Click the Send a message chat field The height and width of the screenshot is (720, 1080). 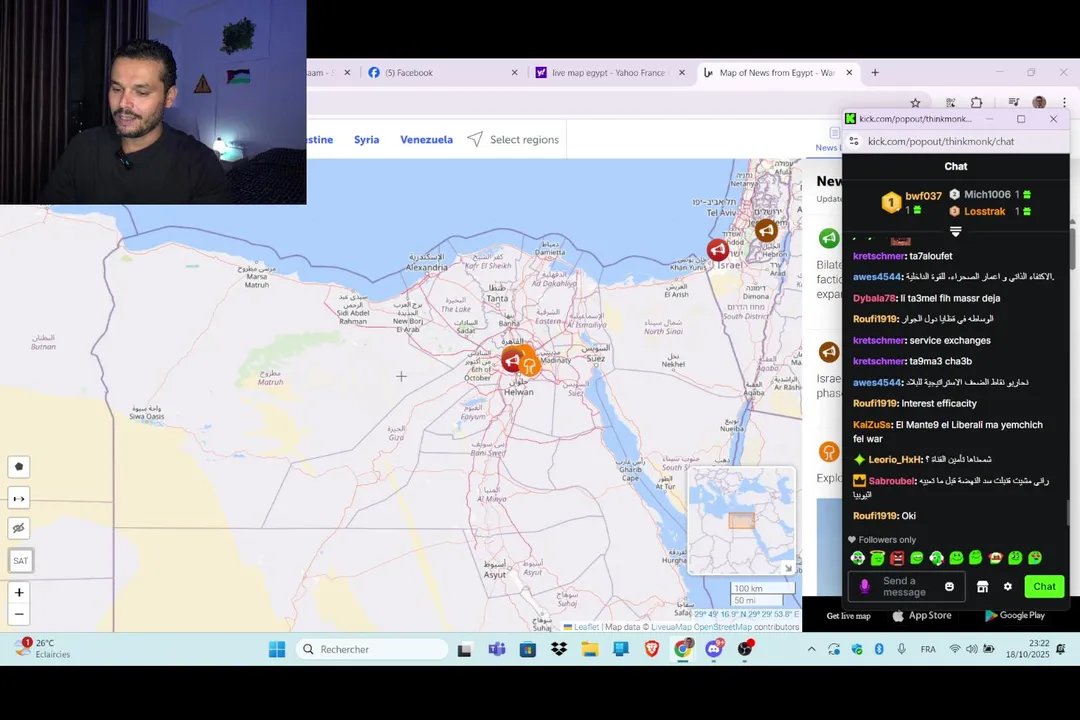907,586
